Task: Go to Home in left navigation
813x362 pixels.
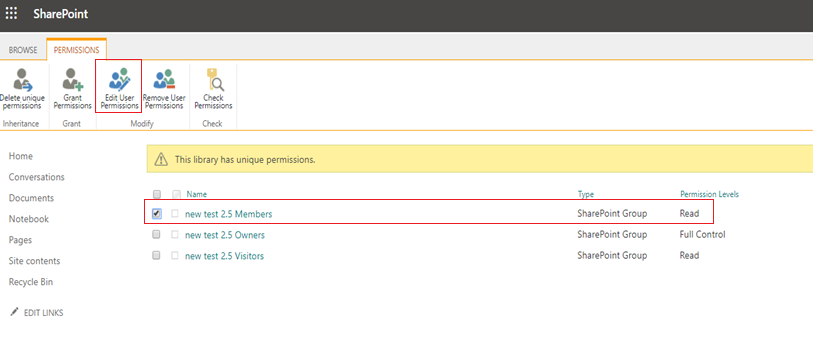Action: [x=21, y=156]
